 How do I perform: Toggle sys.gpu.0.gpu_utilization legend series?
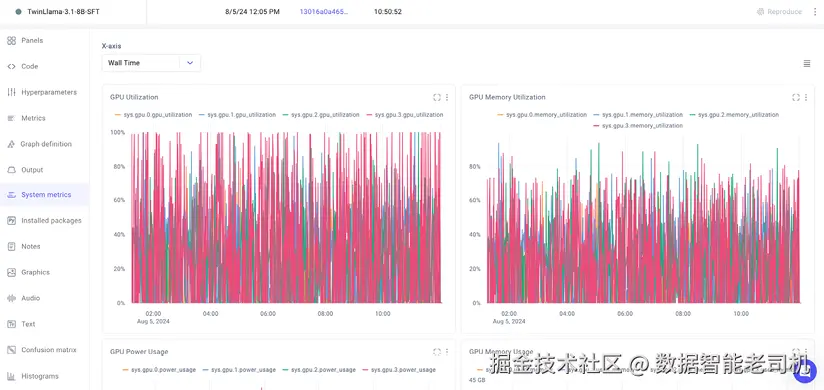coord(153,115)
